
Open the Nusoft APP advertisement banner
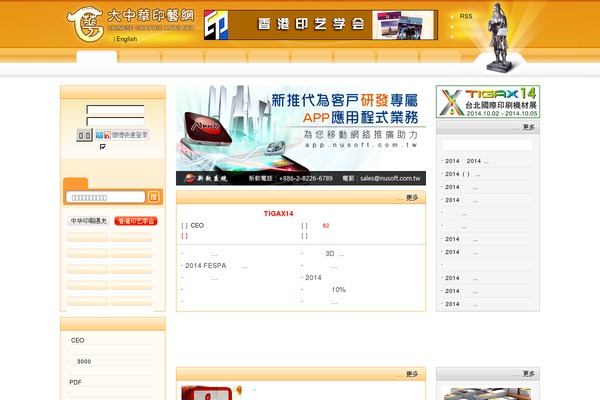[x=301, y=135]
